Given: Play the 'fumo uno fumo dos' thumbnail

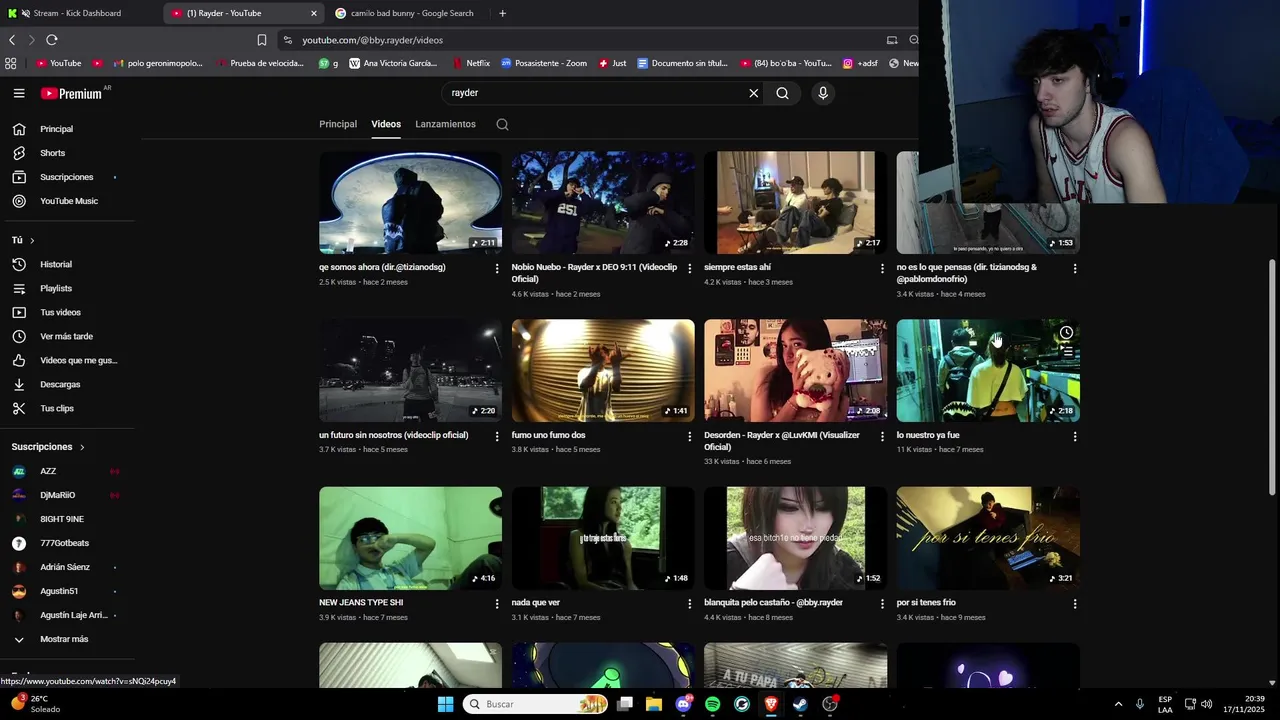Looking at the screenshot, I should point(603,370).
